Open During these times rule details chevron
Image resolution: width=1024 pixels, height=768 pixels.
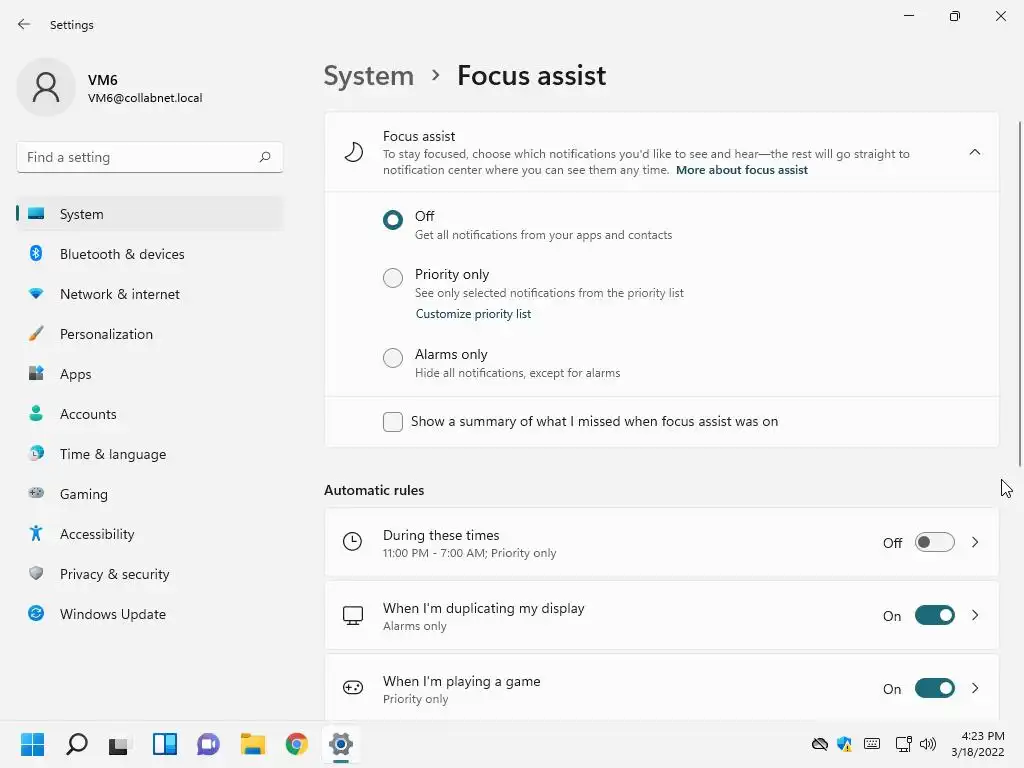coord(975,542)
